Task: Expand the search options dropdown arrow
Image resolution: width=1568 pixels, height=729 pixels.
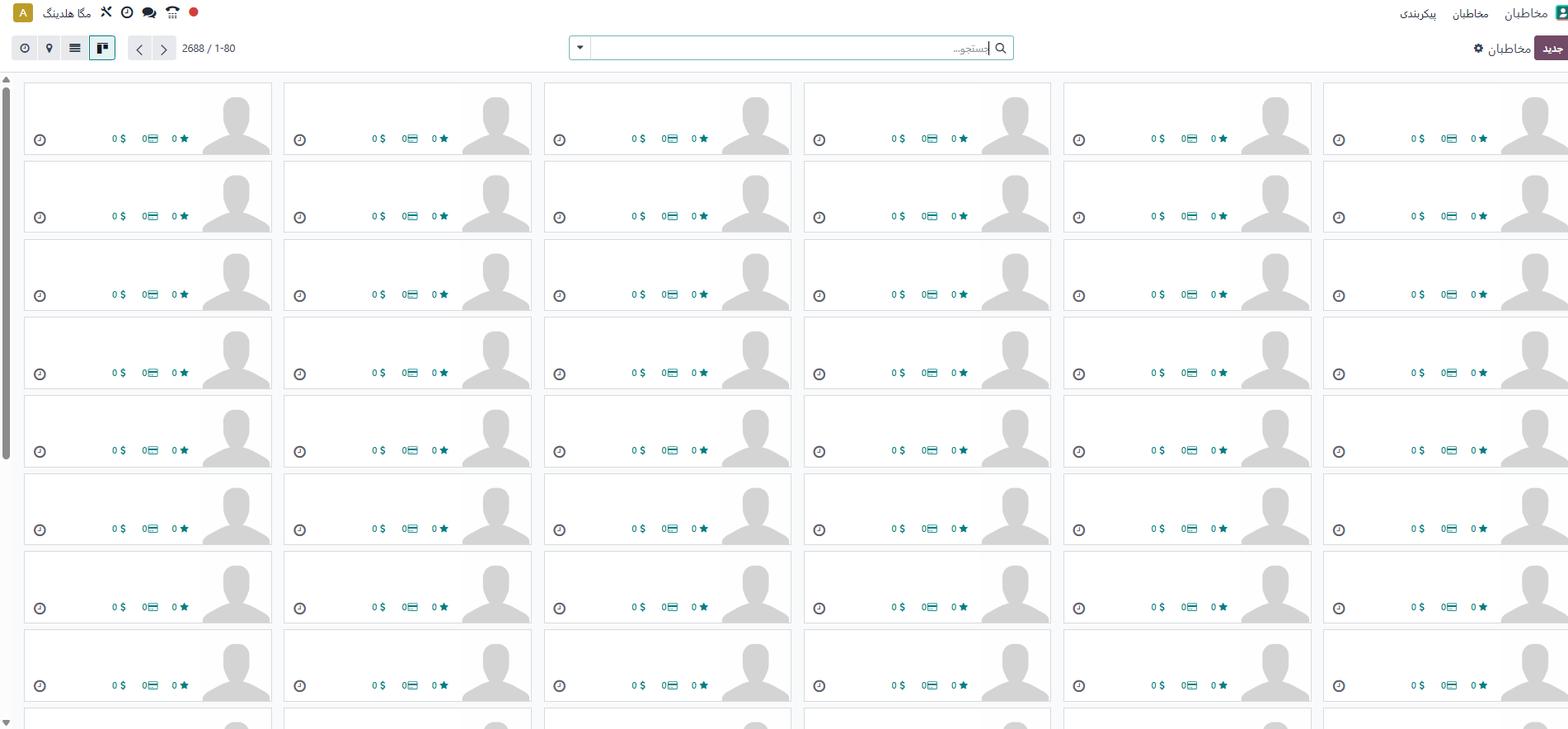Action: pyautogui.click(x=580, y=48)
